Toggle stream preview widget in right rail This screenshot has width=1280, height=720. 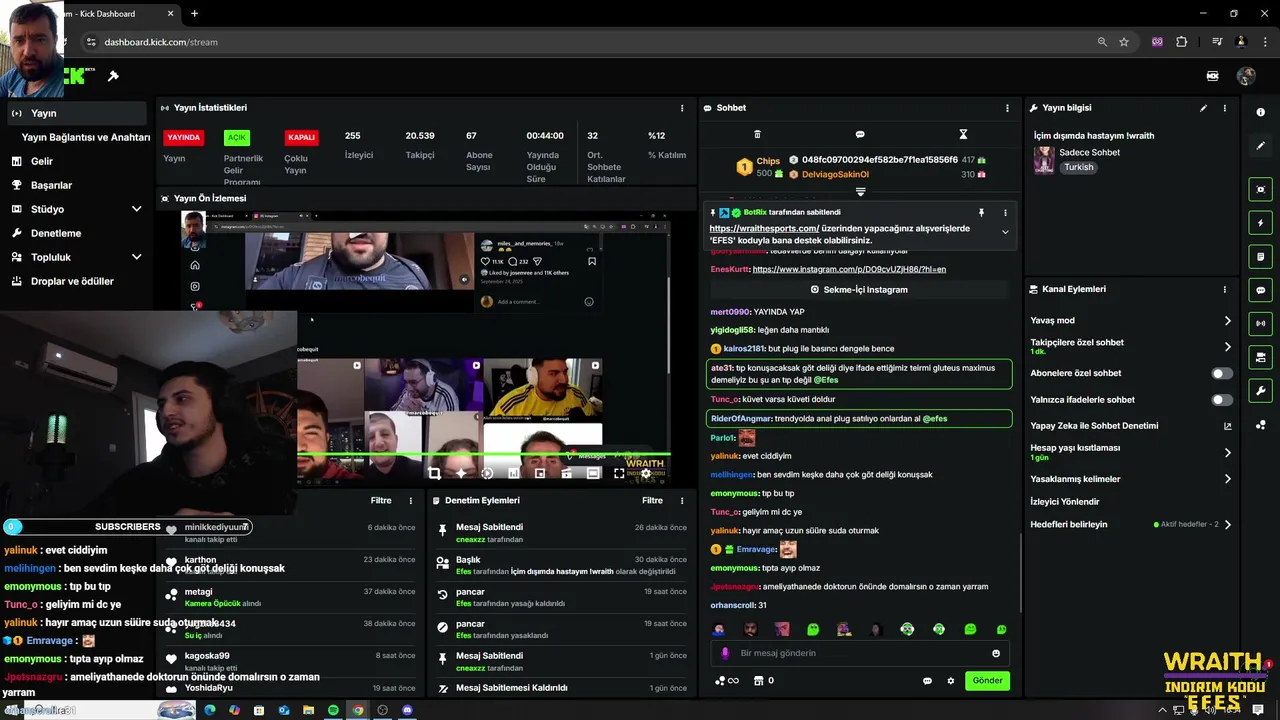coord(1260,189)
